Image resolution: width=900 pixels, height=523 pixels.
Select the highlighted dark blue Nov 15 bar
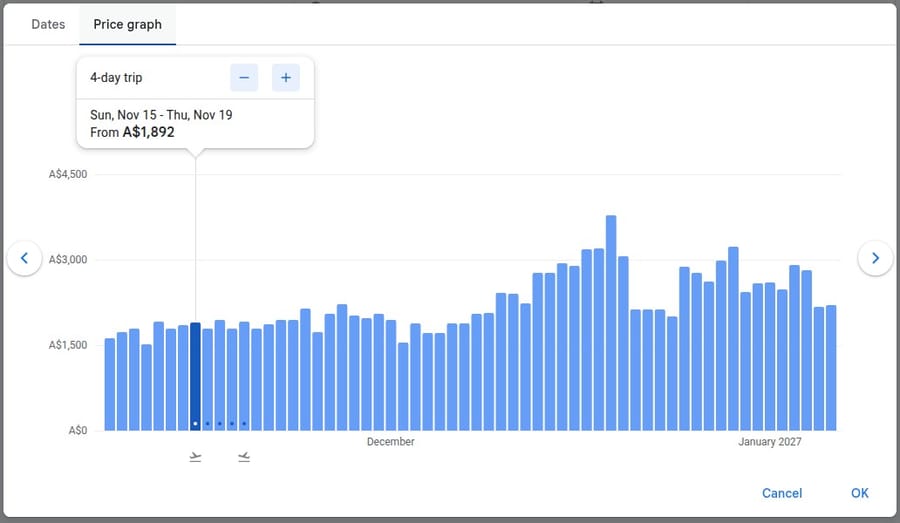tap(195, 377)
